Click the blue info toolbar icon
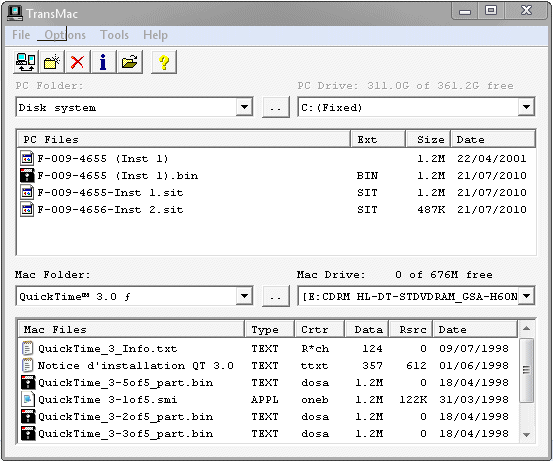Viewport: 553px width, 461px height. [103, 62]
